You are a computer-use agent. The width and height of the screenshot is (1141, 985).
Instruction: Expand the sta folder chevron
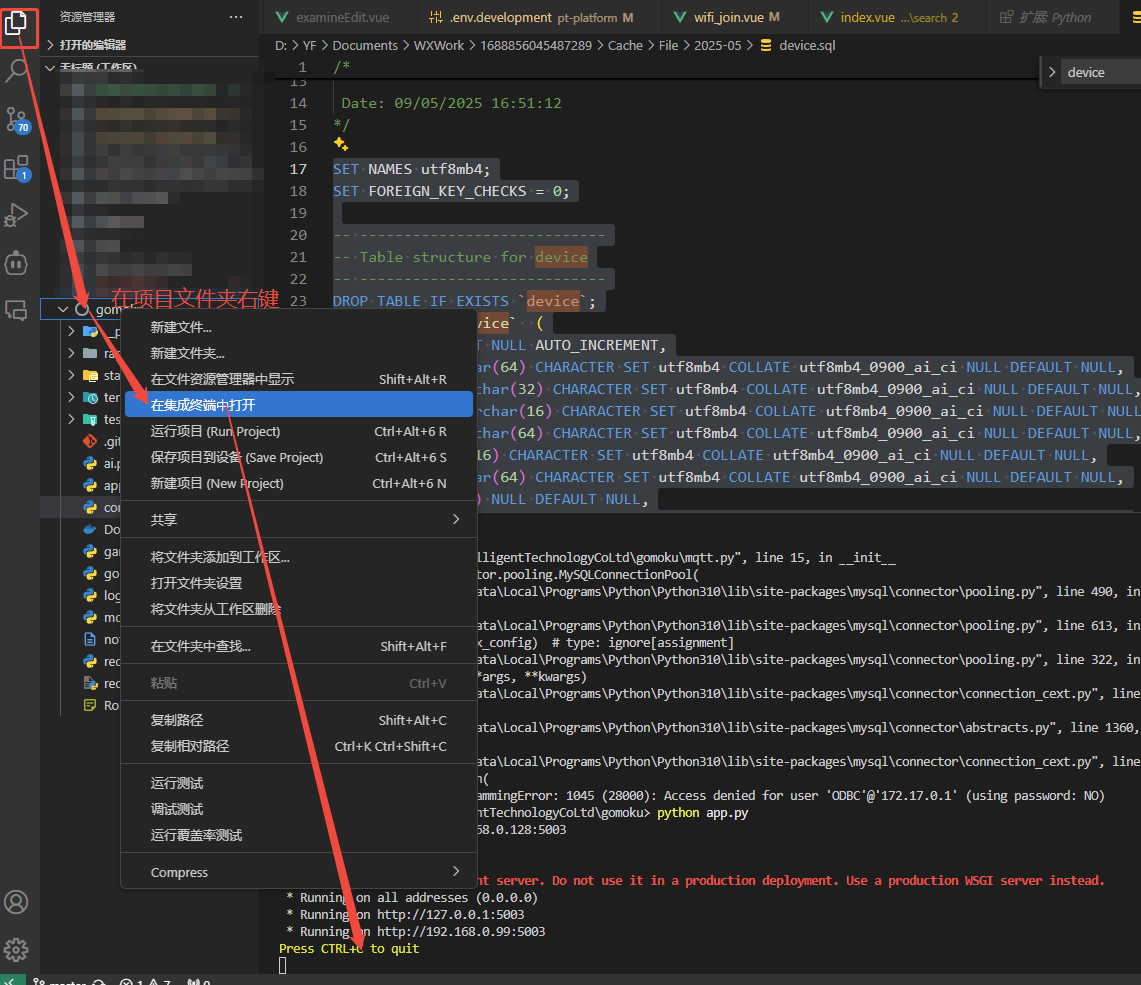click(71, 375)
